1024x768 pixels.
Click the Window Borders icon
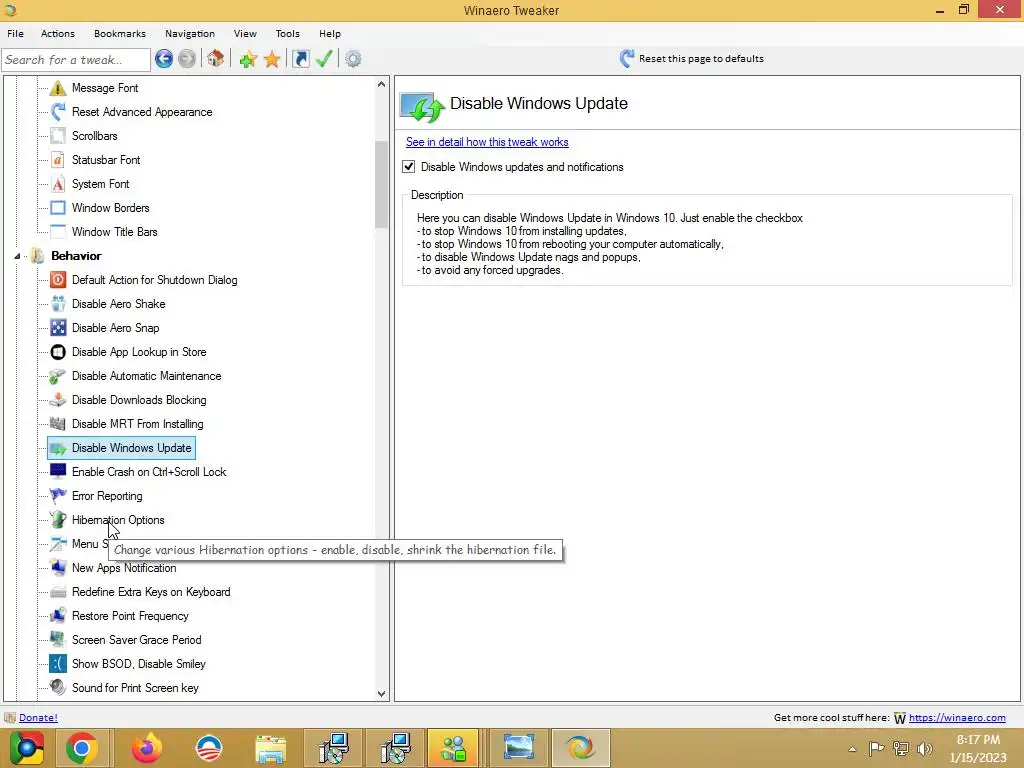coord(57,208)
